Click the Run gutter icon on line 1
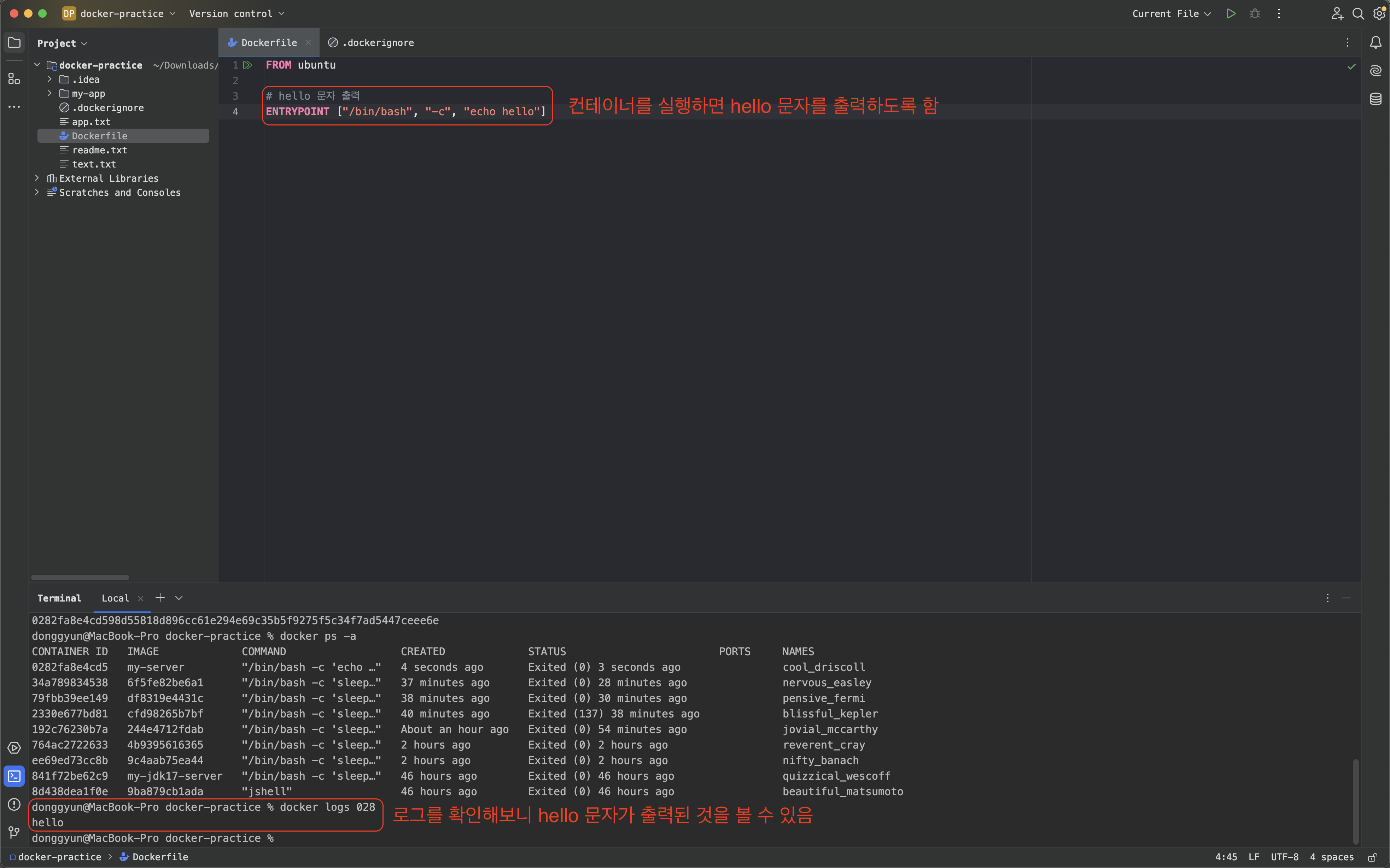The height and width of the screenshot is (868, 1390). pyautogui.click(x=247, y=65)
